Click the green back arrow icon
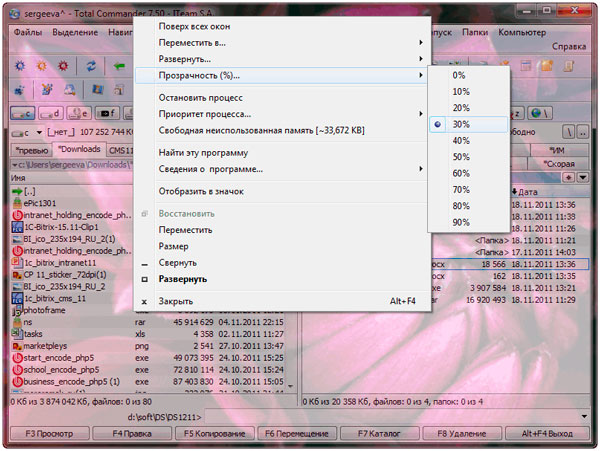The width and height of the screenshot is (600, 451). 119,67
